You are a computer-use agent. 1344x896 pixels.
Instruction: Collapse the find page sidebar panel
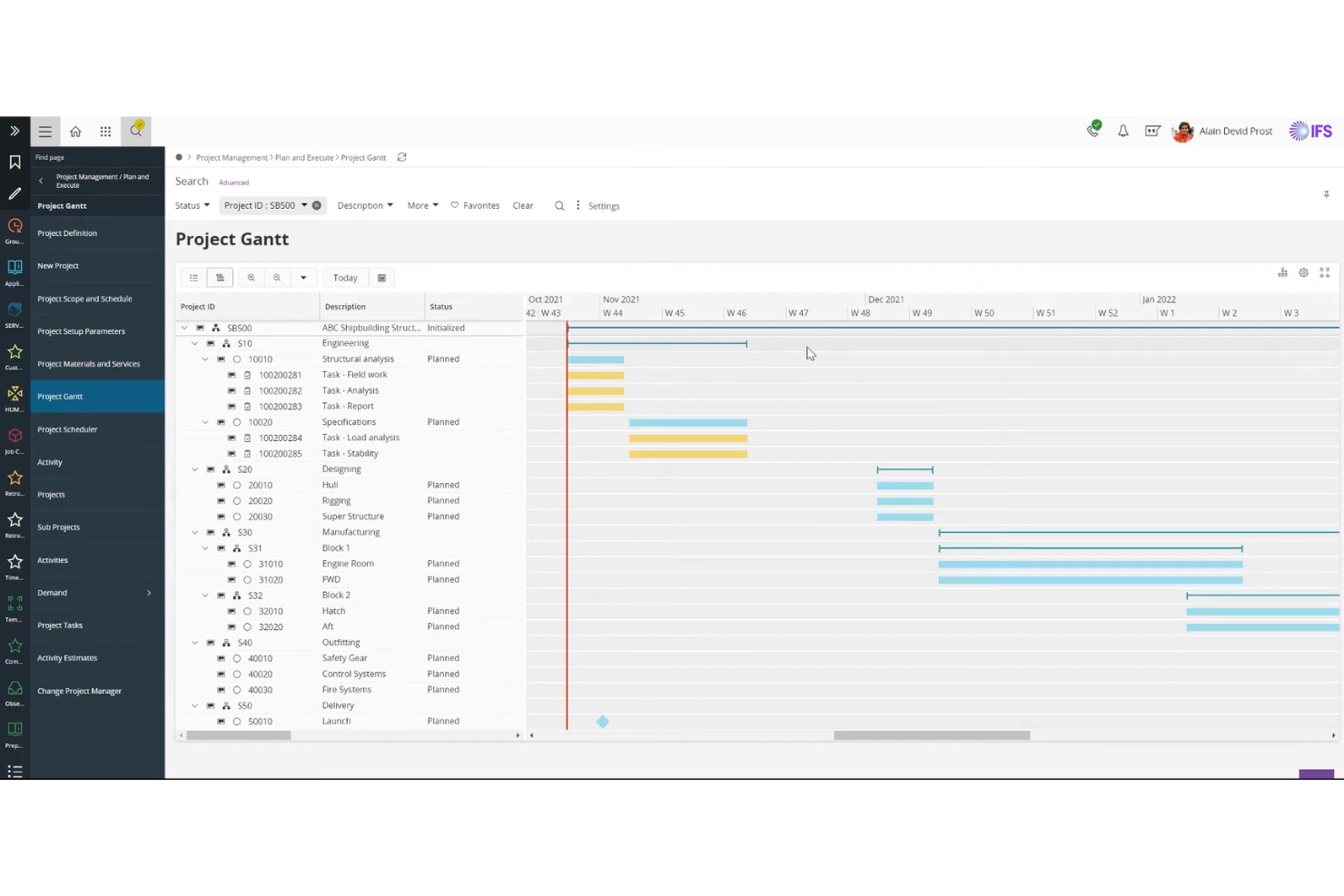41,180
